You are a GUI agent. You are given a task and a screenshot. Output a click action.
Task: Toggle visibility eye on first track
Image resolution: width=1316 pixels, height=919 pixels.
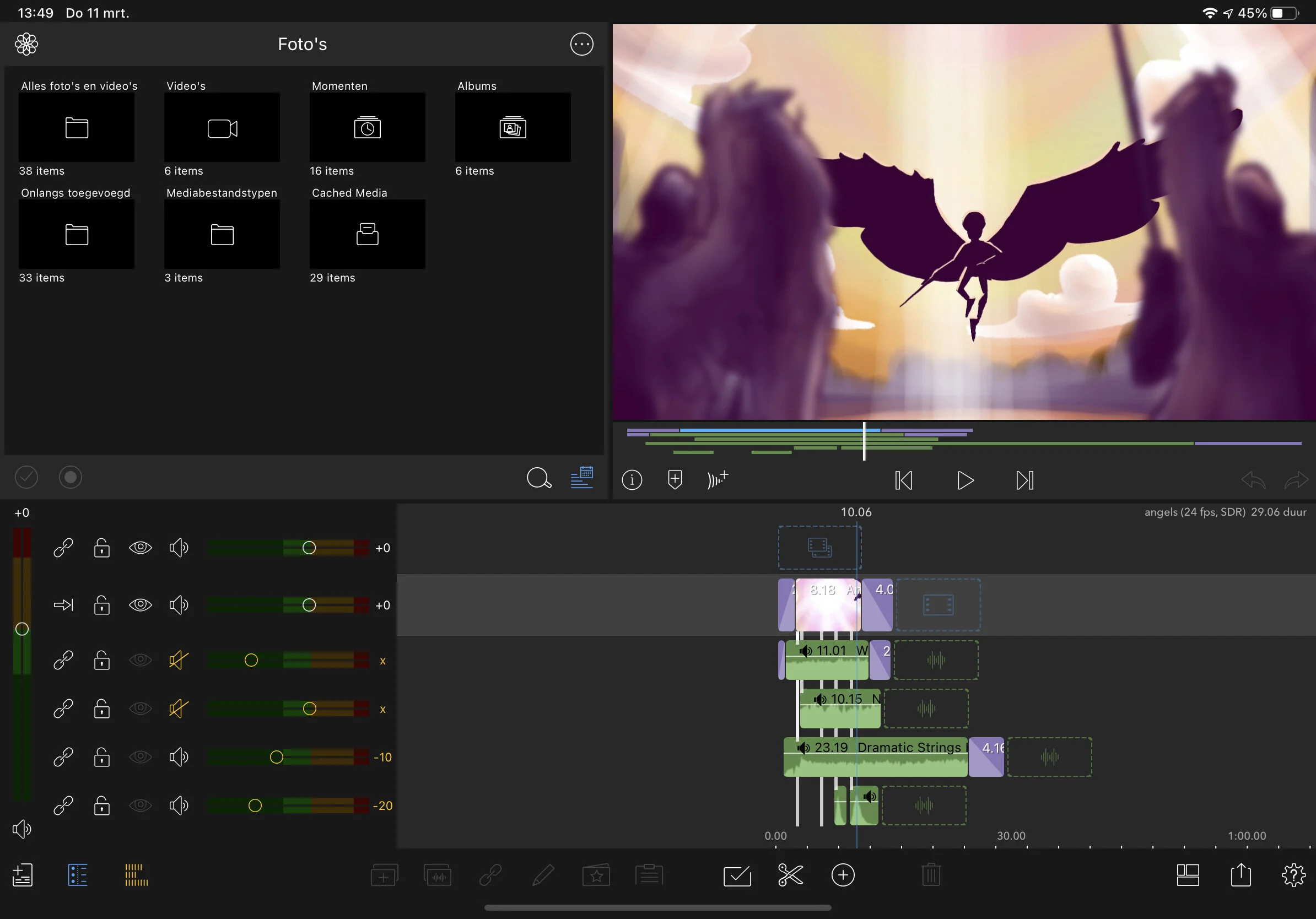140,548
